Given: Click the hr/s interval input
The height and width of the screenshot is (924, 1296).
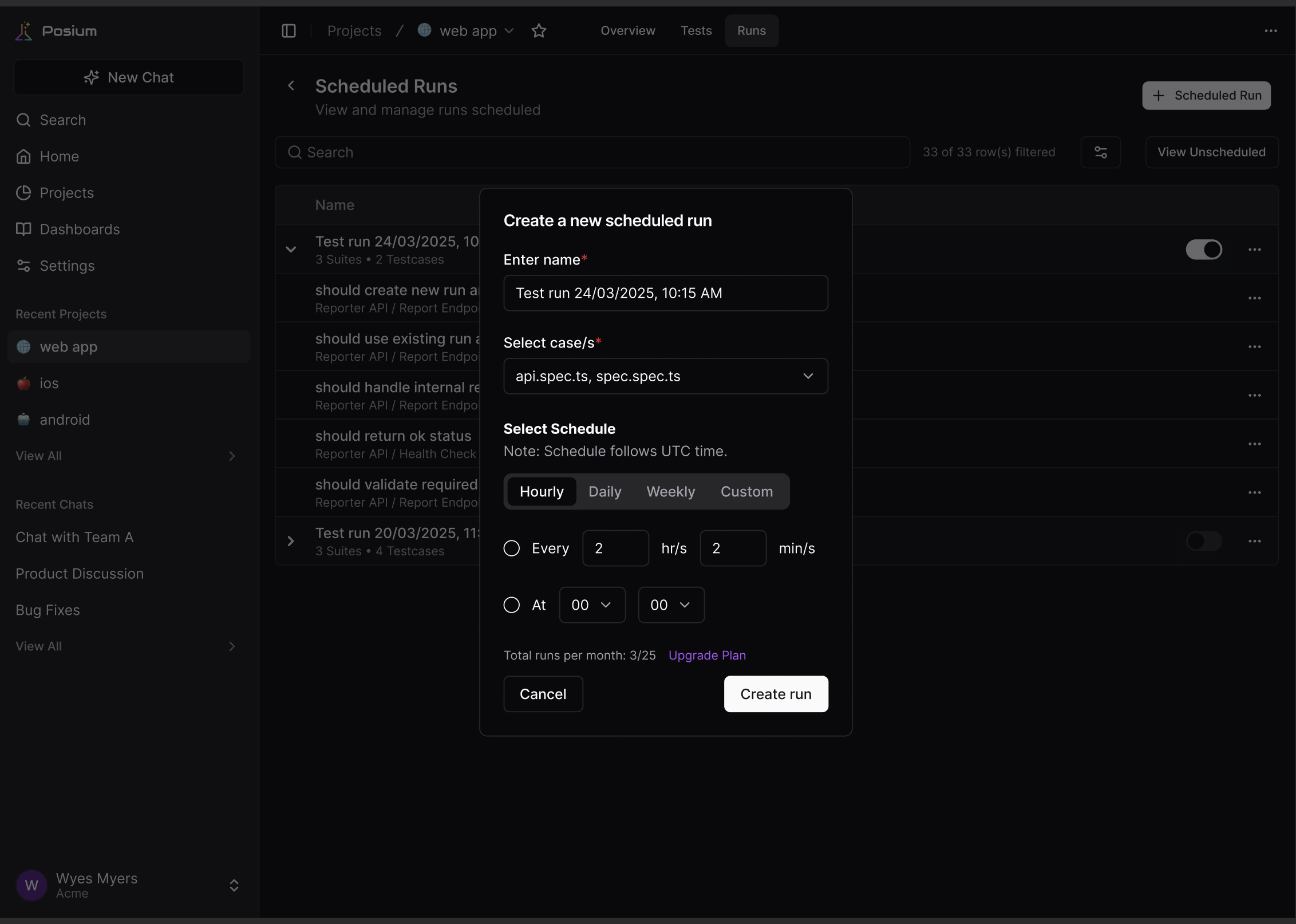Looking at the screenshot, I should pyautogui.click(x=615, y=548).
